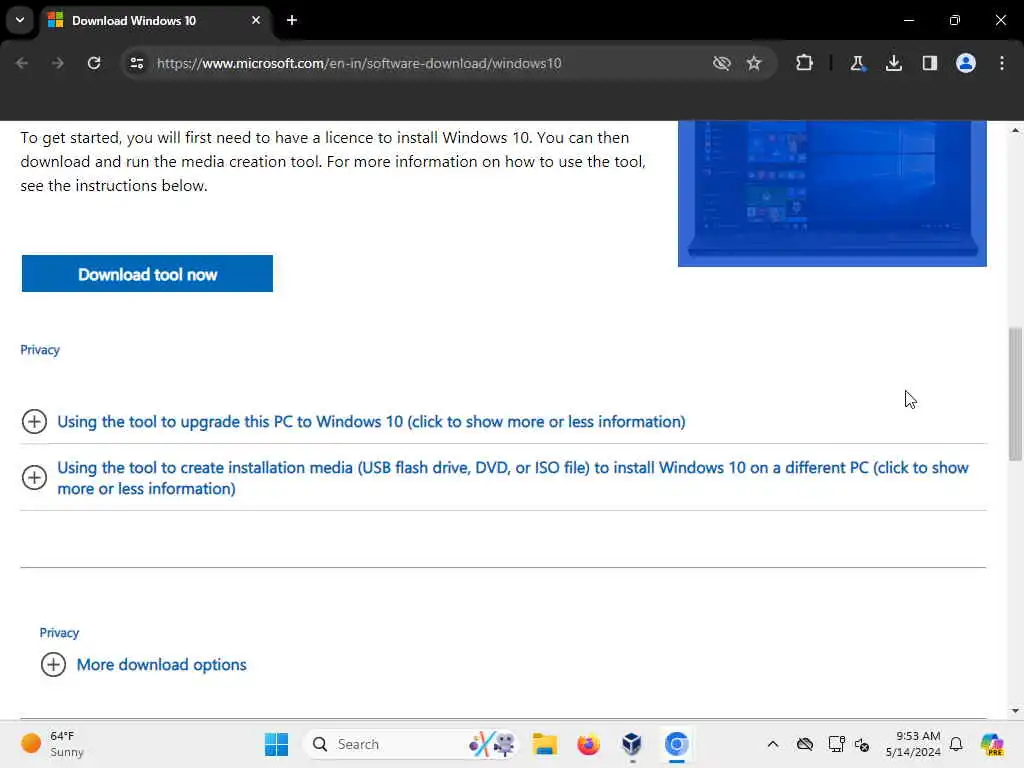Open the display/network tray icon
This screenshot has width=1024, height=768.
pyautogui.click(x=836, y=744)
